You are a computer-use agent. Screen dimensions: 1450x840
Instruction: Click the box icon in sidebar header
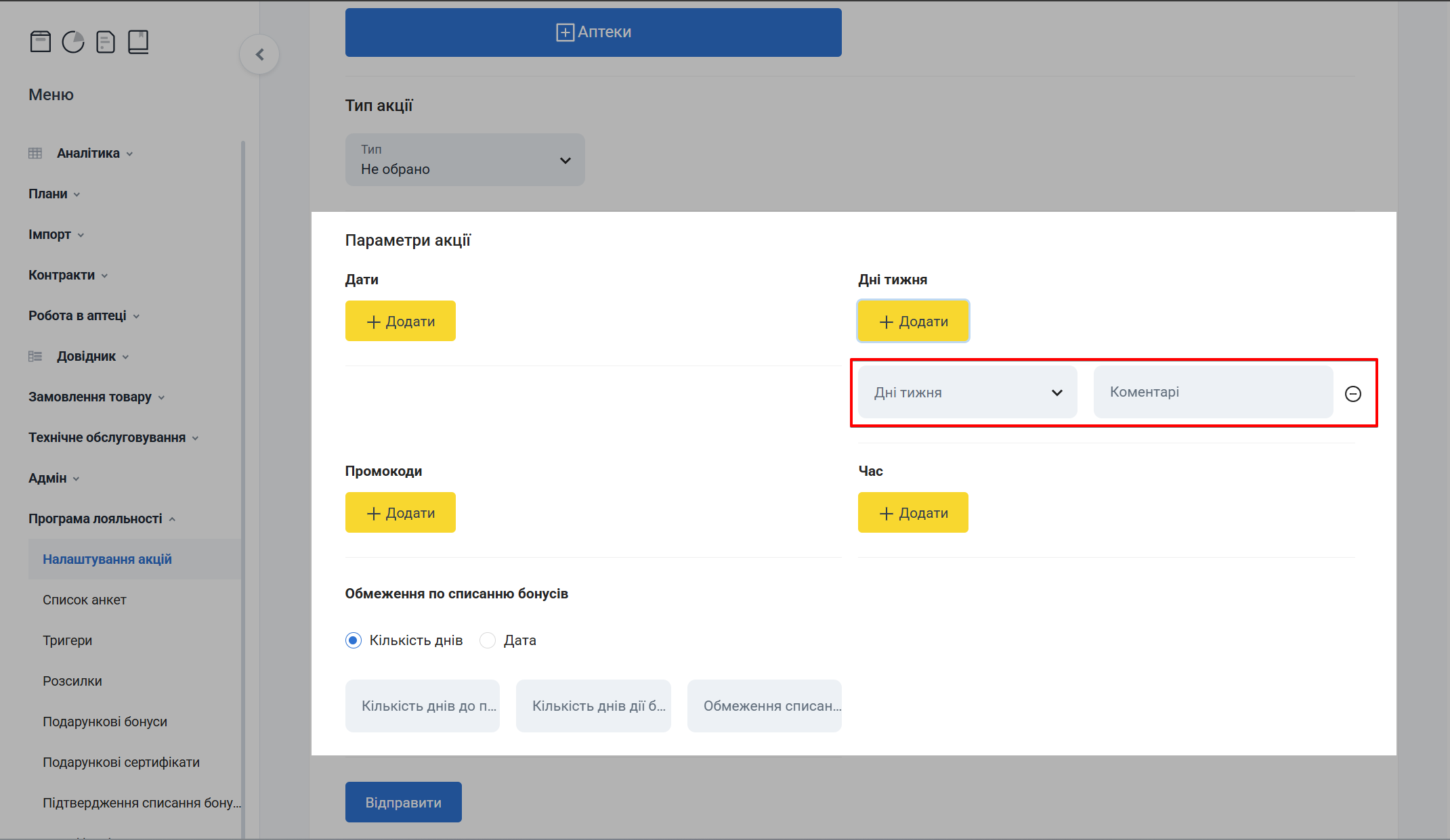pyautogui.click(x=41, y=42)
